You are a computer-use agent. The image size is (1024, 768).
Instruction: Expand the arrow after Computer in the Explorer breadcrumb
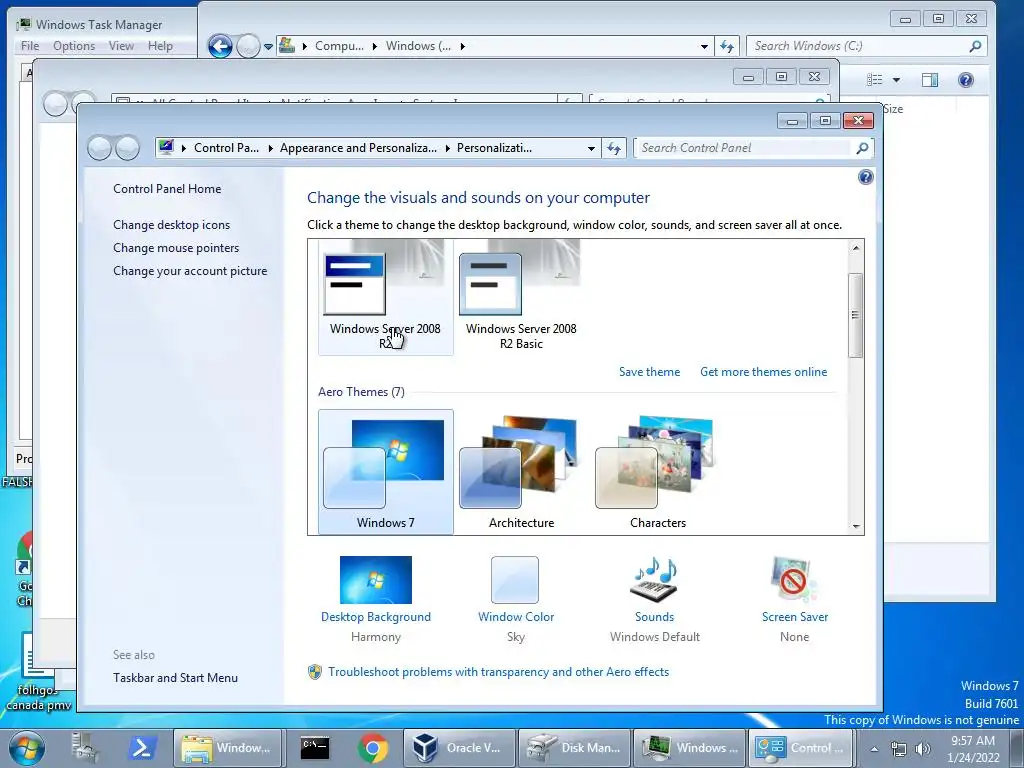375,46
